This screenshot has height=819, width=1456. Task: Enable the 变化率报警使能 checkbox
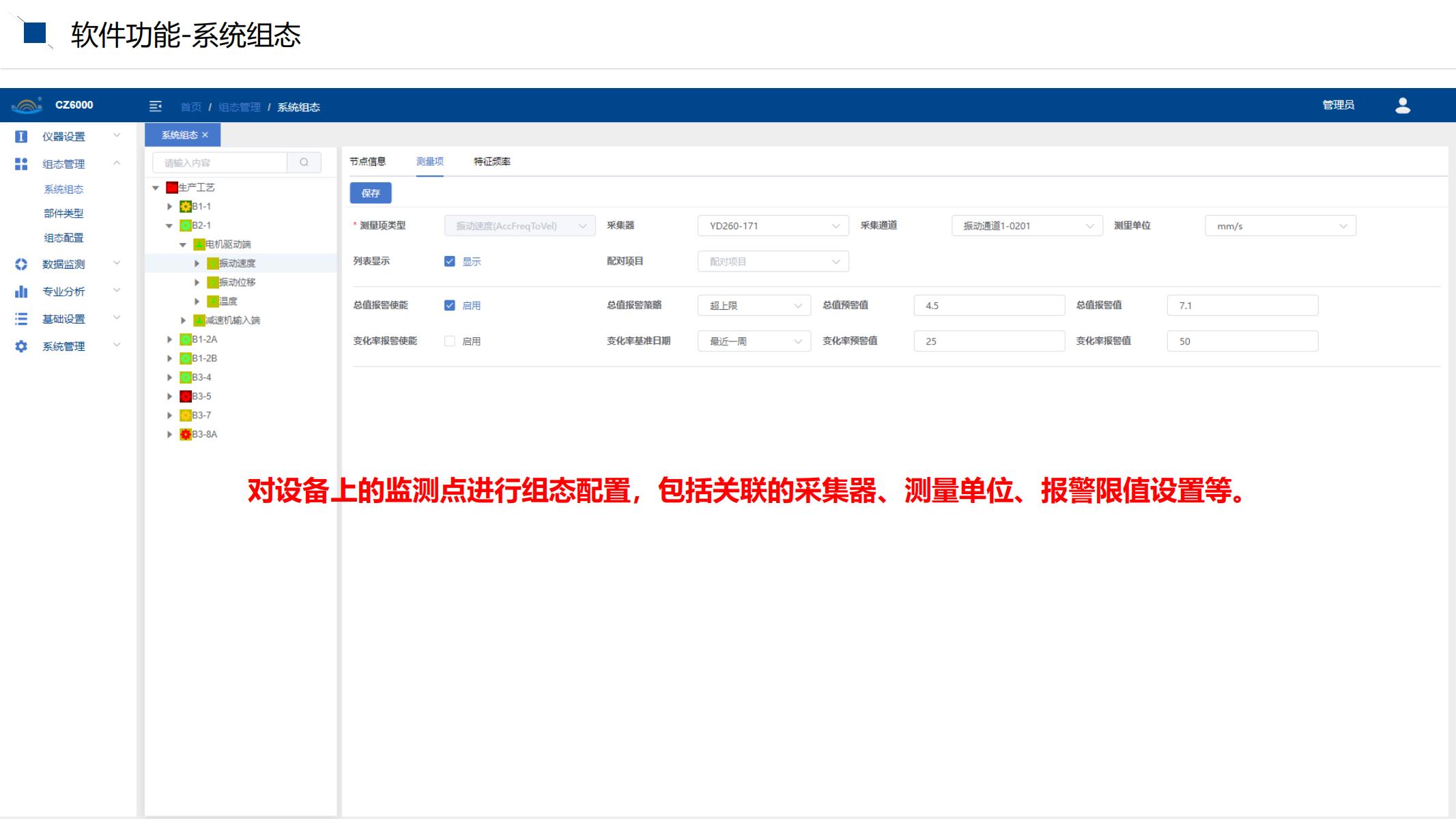coord(450,341)
